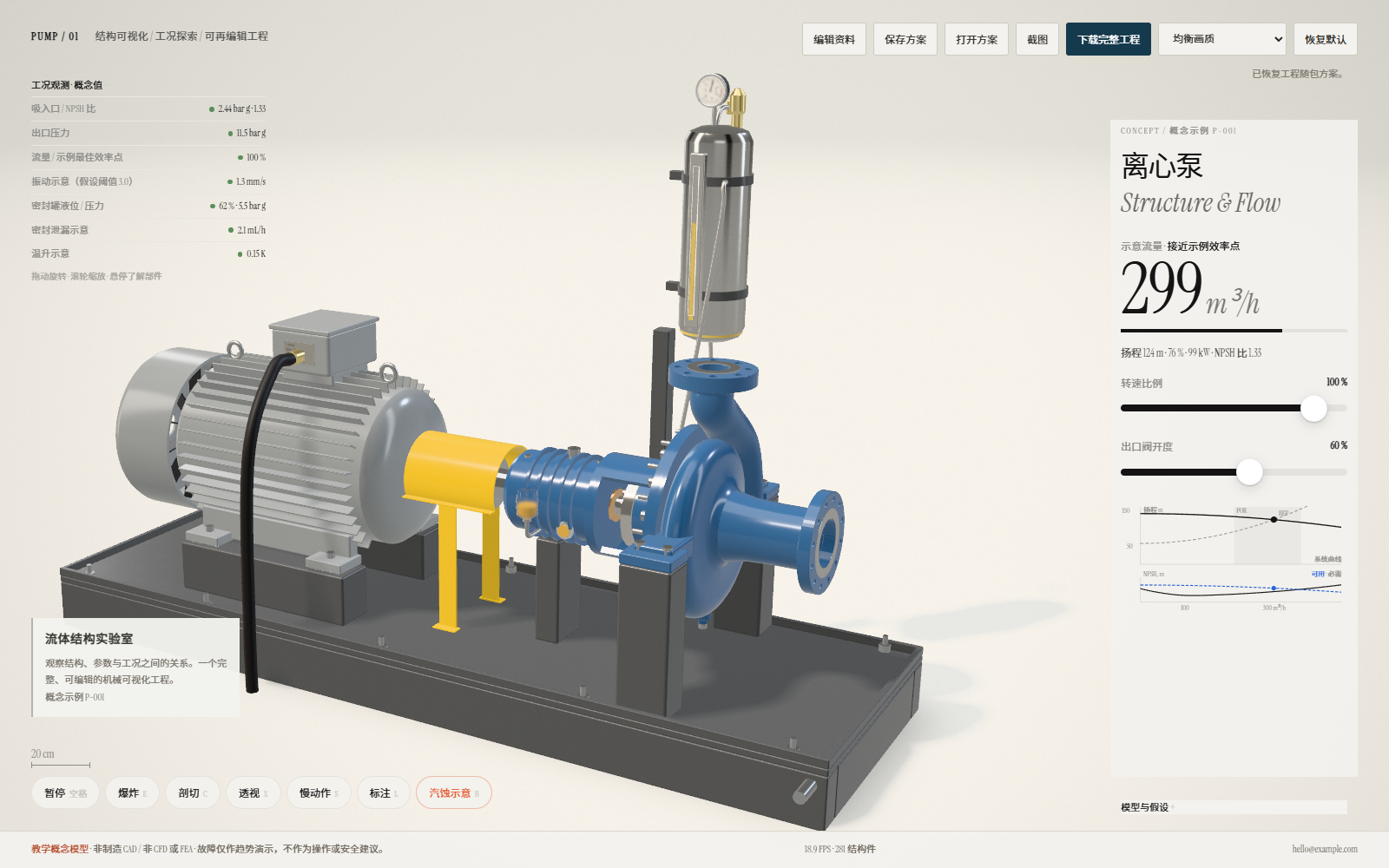Click the PUMP / 01 title text
The height and width of the screenshot is (868, 1389).
pyautogui.click(x=55, y=36)
